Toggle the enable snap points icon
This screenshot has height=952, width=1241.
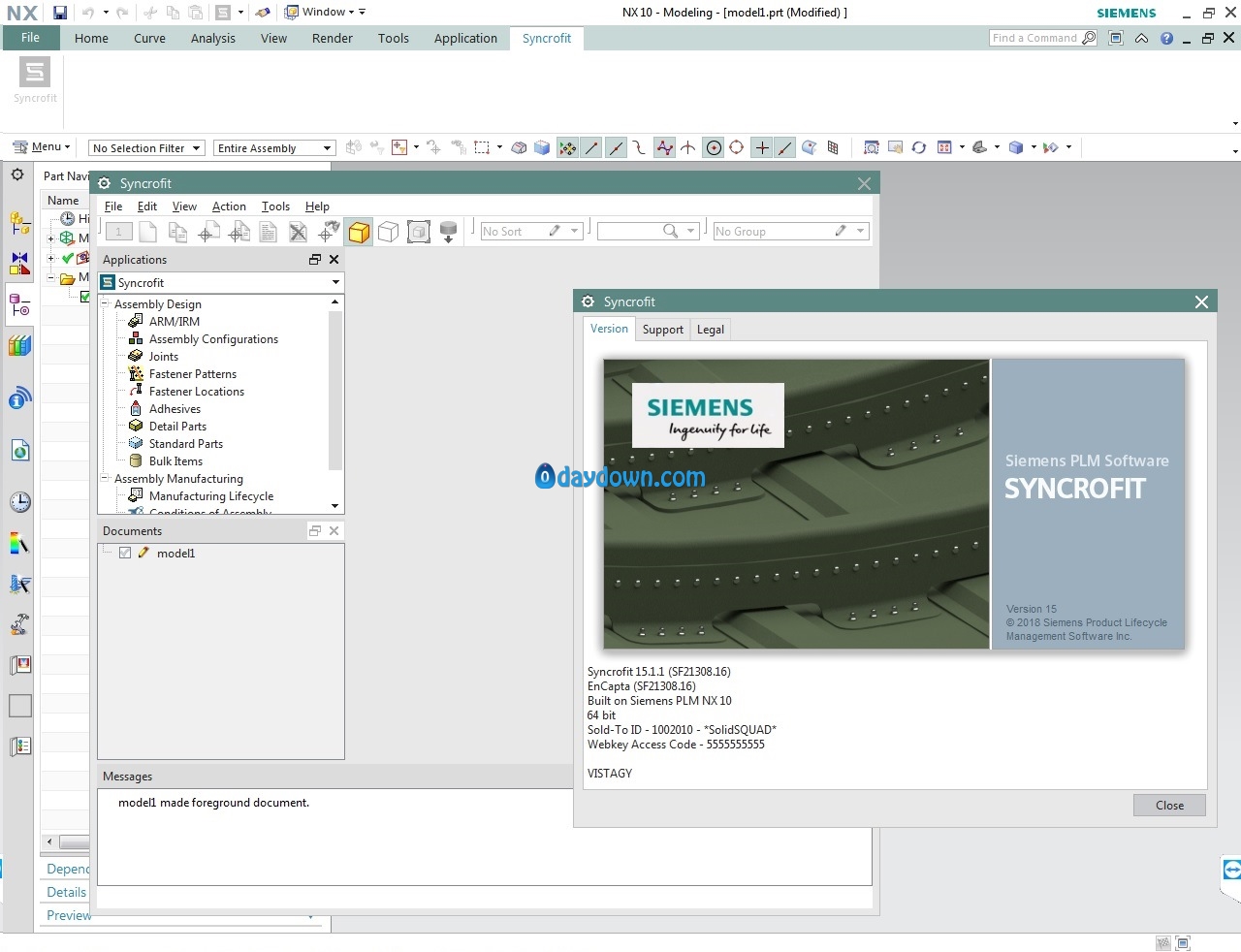[x=567, y=147]
